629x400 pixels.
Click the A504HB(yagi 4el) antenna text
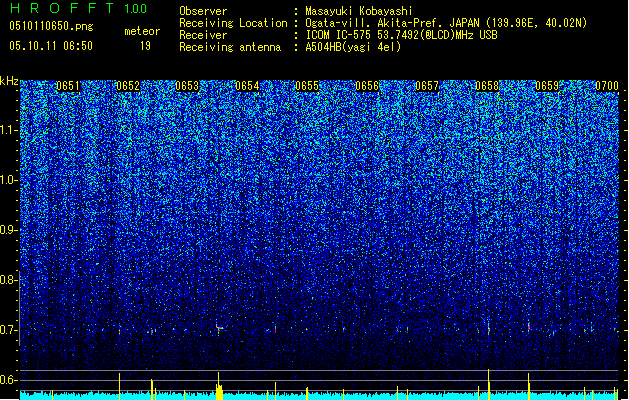[353, 47]
